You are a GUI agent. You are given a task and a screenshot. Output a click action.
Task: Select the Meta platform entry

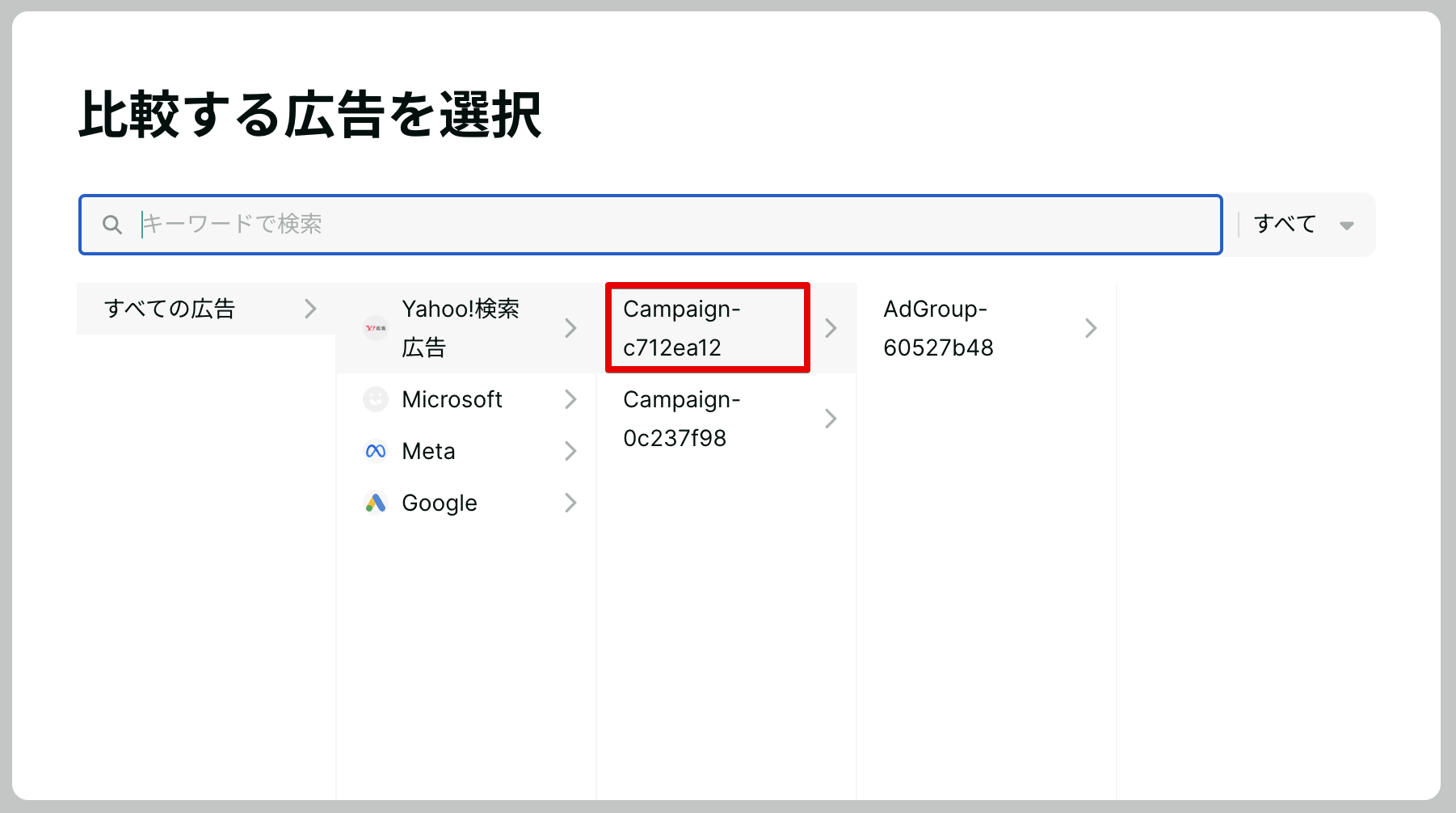tap(466, 451)
